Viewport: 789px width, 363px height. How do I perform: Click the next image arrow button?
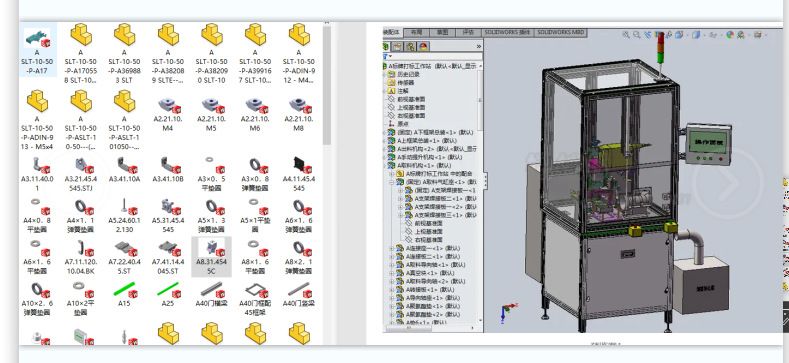(728, 183)
